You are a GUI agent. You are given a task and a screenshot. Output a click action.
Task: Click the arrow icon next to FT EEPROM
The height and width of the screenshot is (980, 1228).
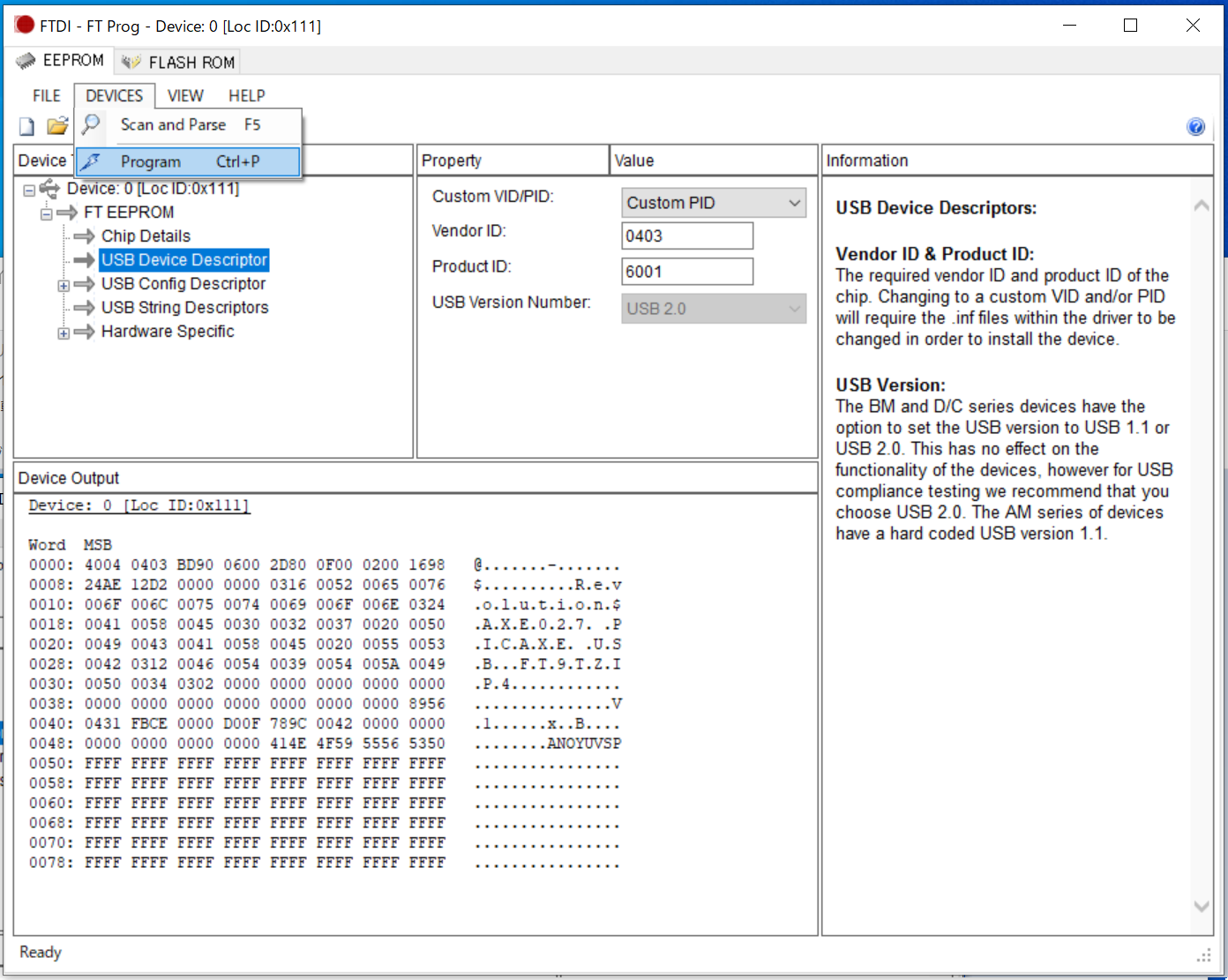coord(67,213)
